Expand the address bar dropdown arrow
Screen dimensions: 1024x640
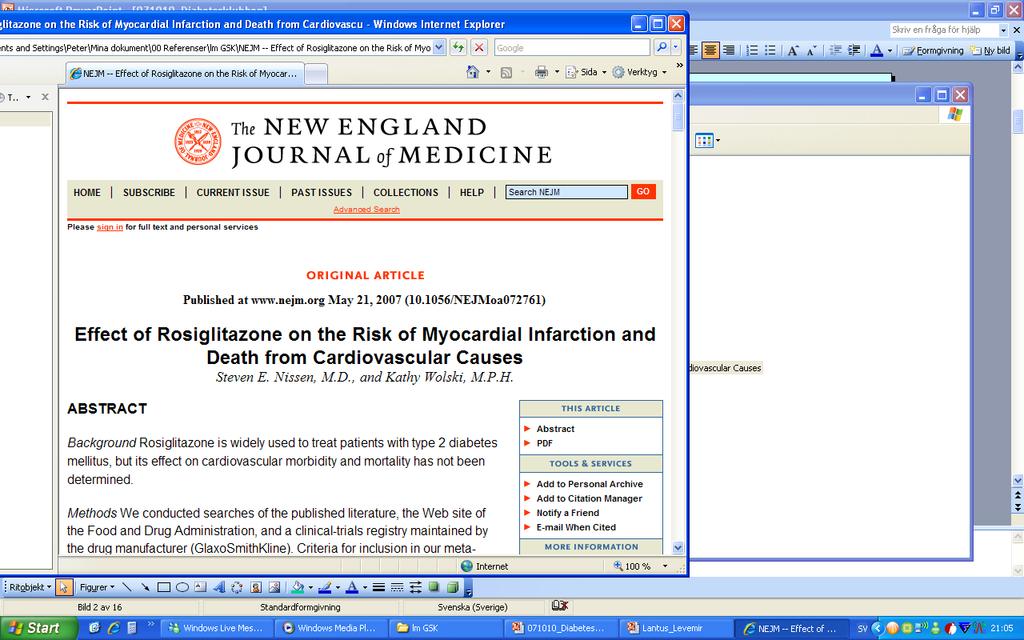click(439, 48)
